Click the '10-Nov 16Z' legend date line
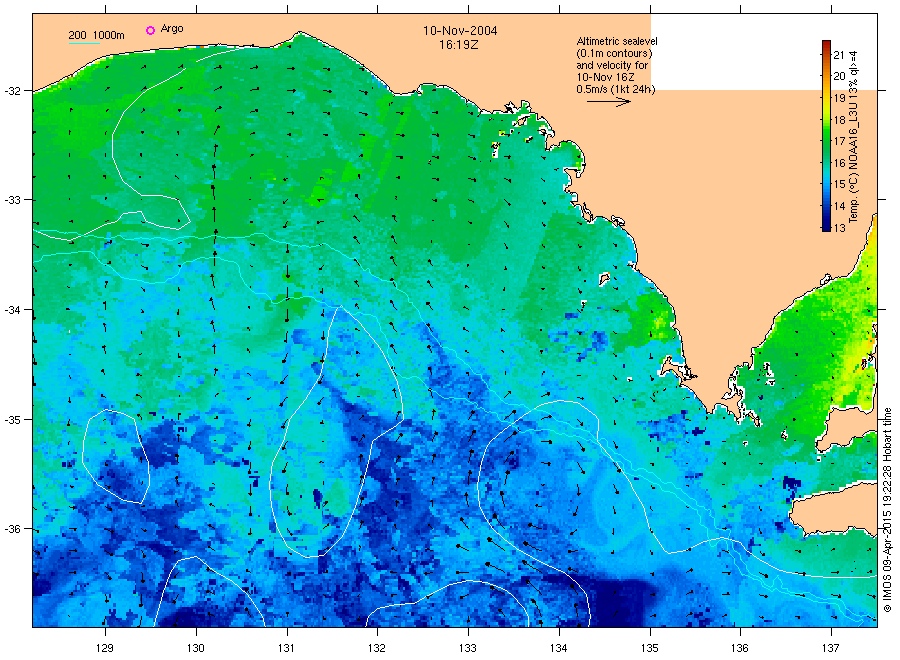Screen dimensions: 900x660 pyautogui.click(x=606, y=77)
